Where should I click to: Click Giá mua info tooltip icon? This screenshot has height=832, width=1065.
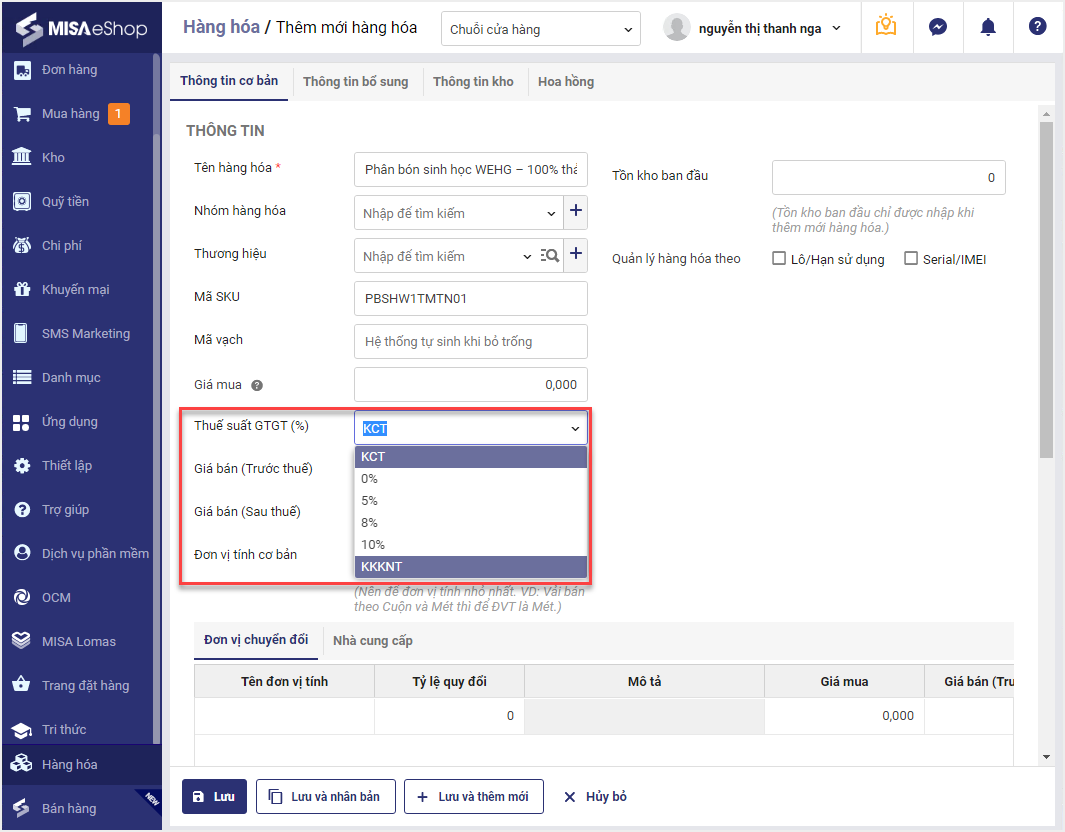coord(257,386)
